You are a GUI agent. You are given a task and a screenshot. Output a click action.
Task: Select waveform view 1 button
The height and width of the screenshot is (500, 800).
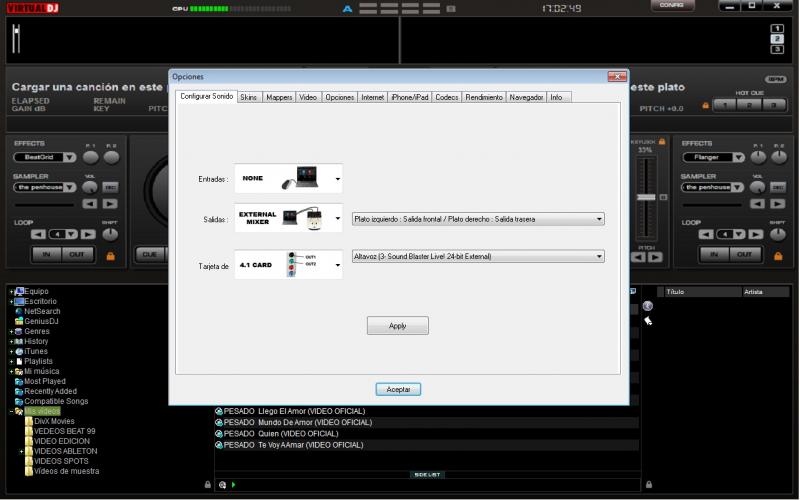[777, 29]
